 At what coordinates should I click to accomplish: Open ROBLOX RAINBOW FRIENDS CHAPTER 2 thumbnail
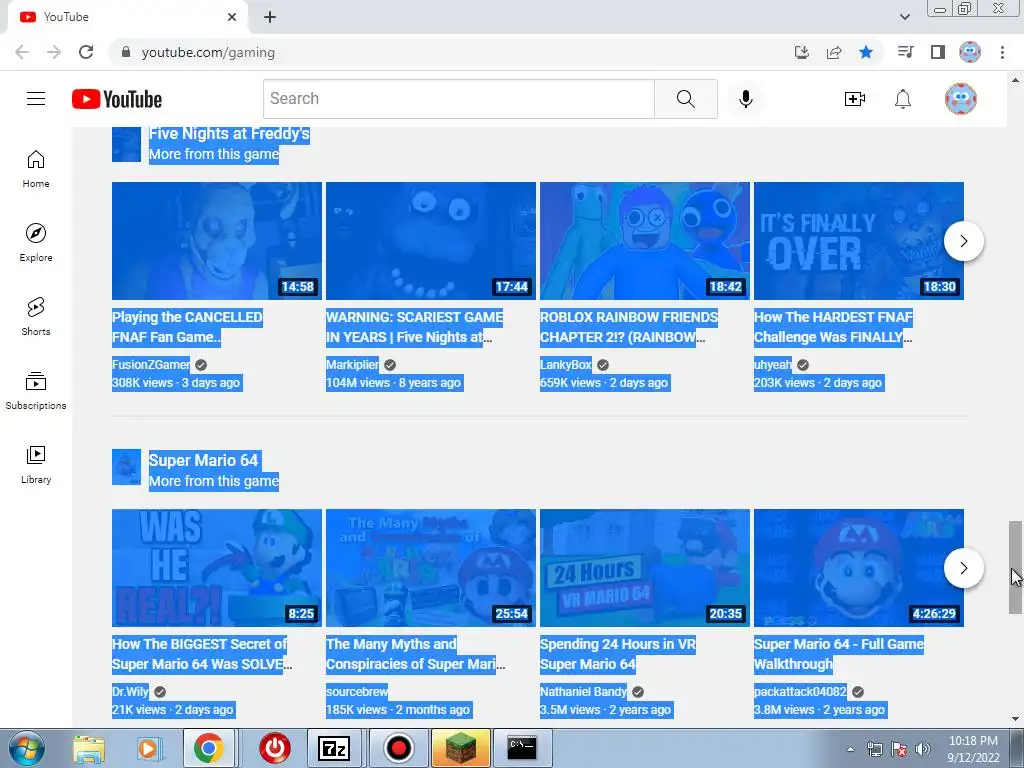click(x=645, y=241)
